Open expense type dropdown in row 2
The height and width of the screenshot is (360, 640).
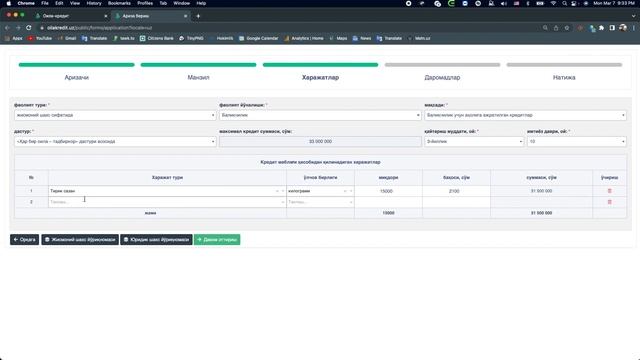tap(167, 202)
